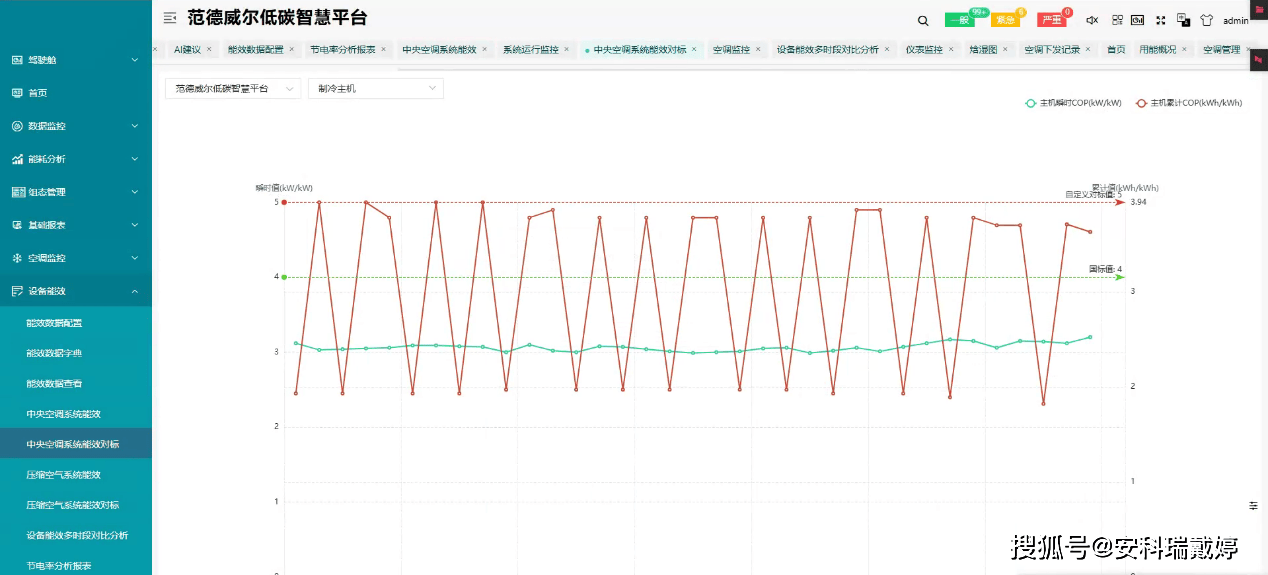Viewport: 1268px width, 575px height.
Task: Switch to the 仪表监控 tab
Action: click(924, 49)
